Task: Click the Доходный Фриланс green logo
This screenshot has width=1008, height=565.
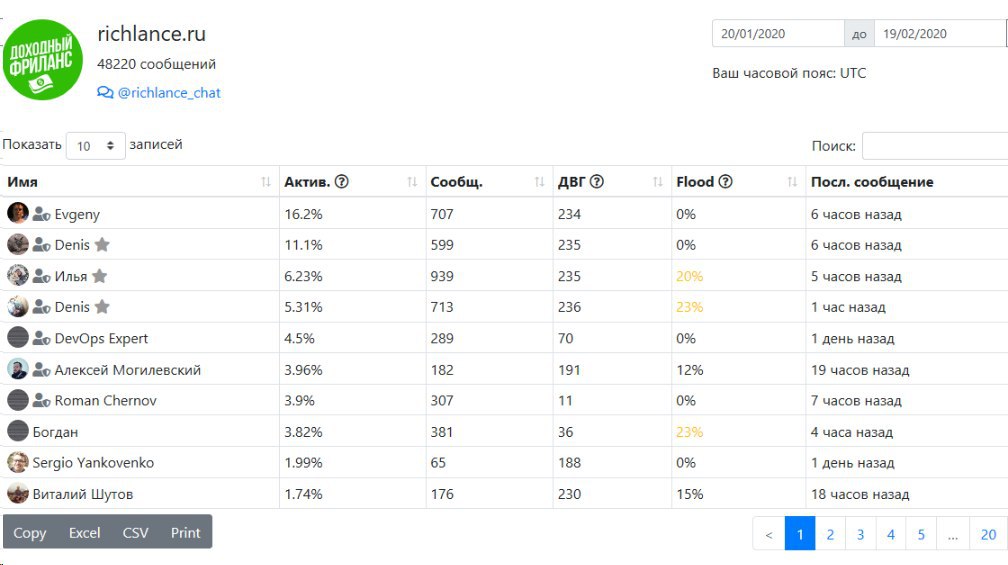Action: 42,60
